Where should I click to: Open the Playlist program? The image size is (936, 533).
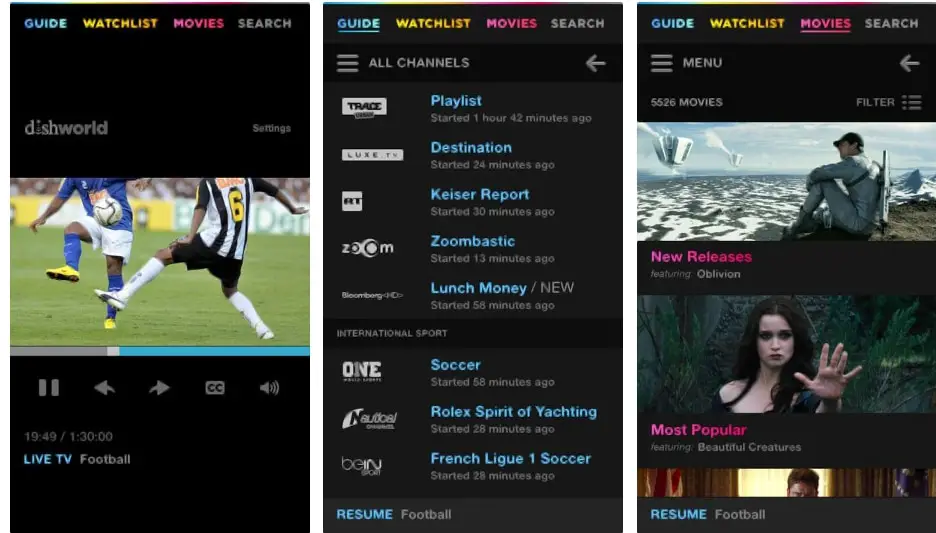(x=456, y=101)
